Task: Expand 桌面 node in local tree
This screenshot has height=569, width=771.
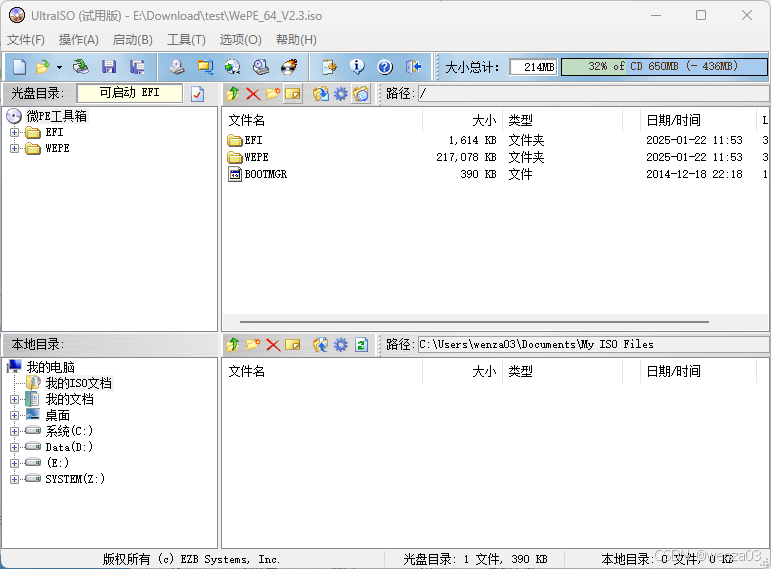Action: [14, 416]
